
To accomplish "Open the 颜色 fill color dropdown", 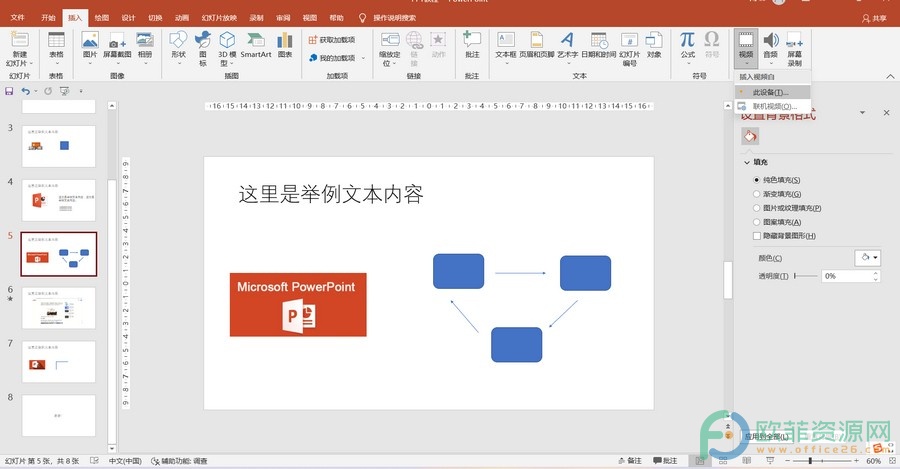I will point(867,258).
